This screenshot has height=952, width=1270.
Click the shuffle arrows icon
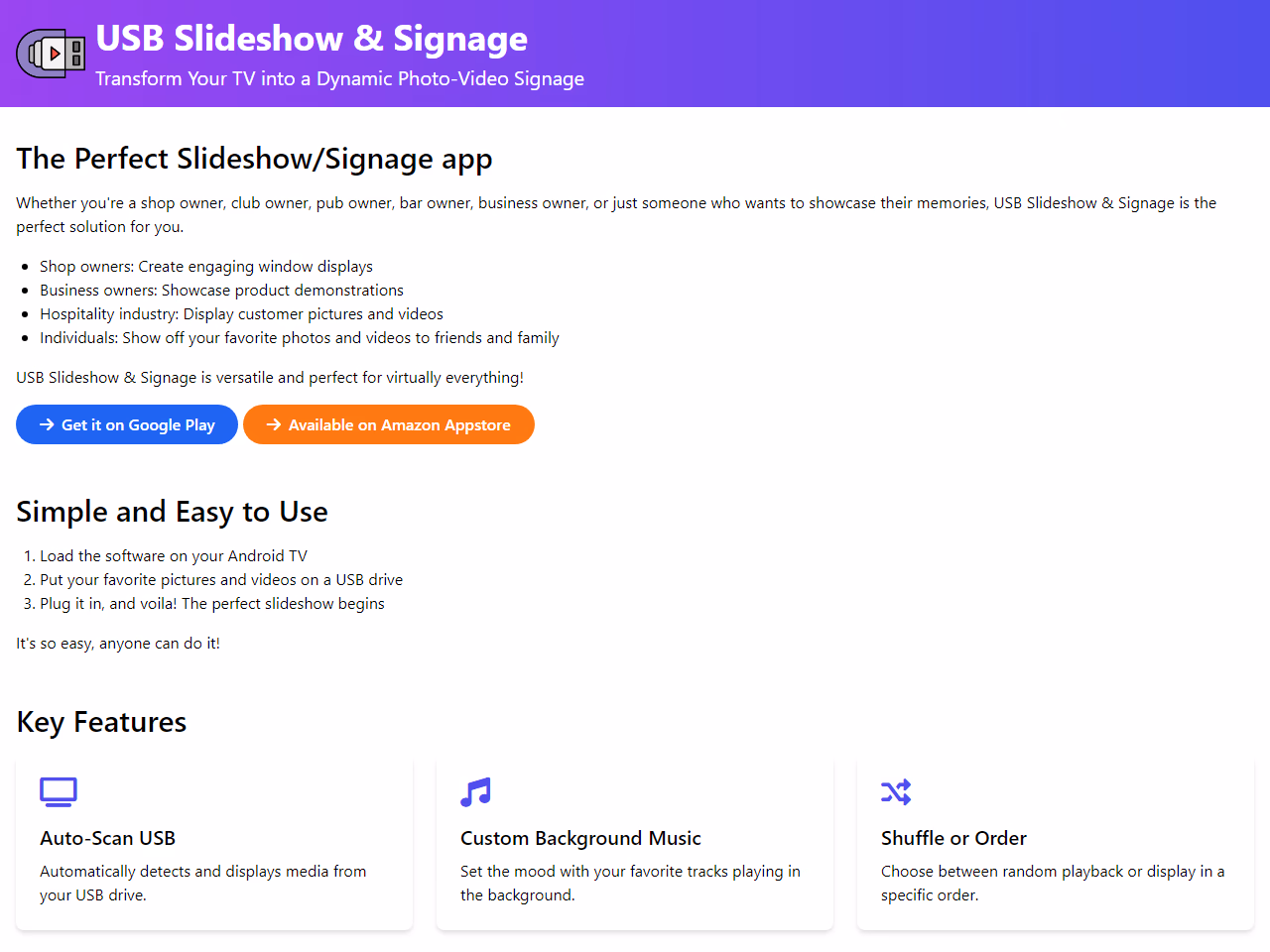896,791
